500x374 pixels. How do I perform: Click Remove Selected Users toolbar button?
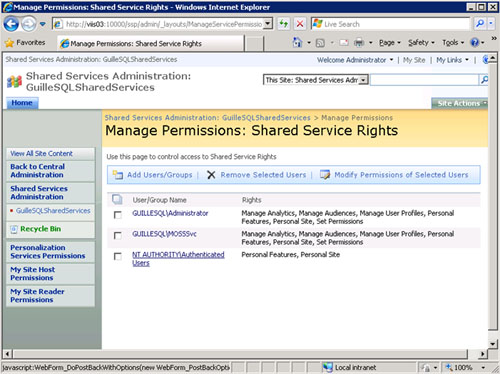[x=263, y=175]
